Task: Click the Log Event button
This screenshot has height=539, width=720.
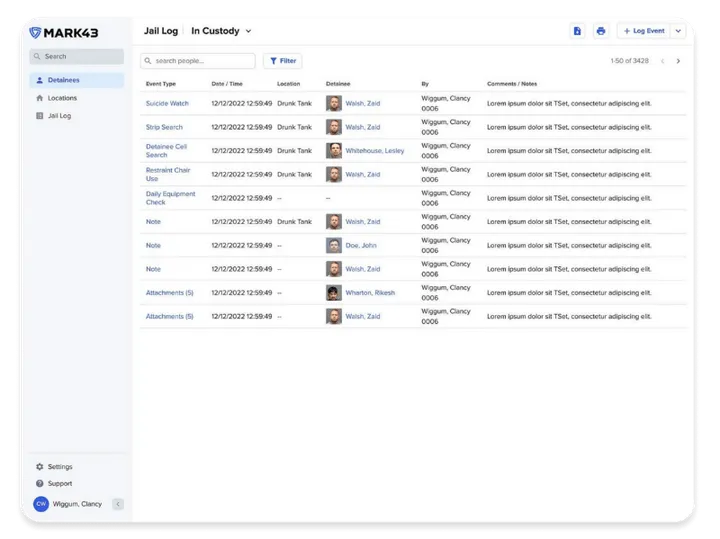Action: pos(643,31)
